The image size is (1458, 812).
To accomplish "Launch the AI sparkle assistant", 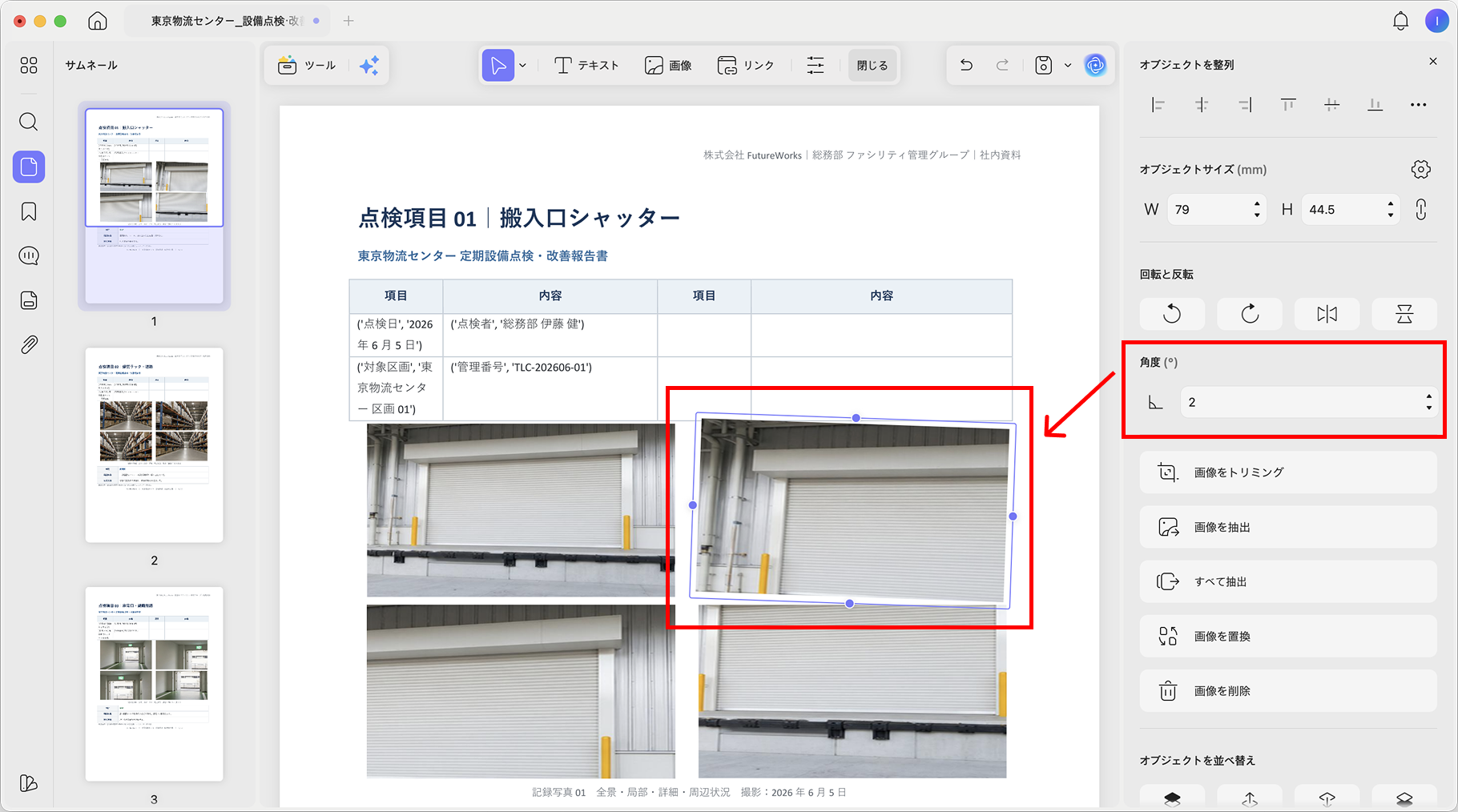I will point(369,66).
